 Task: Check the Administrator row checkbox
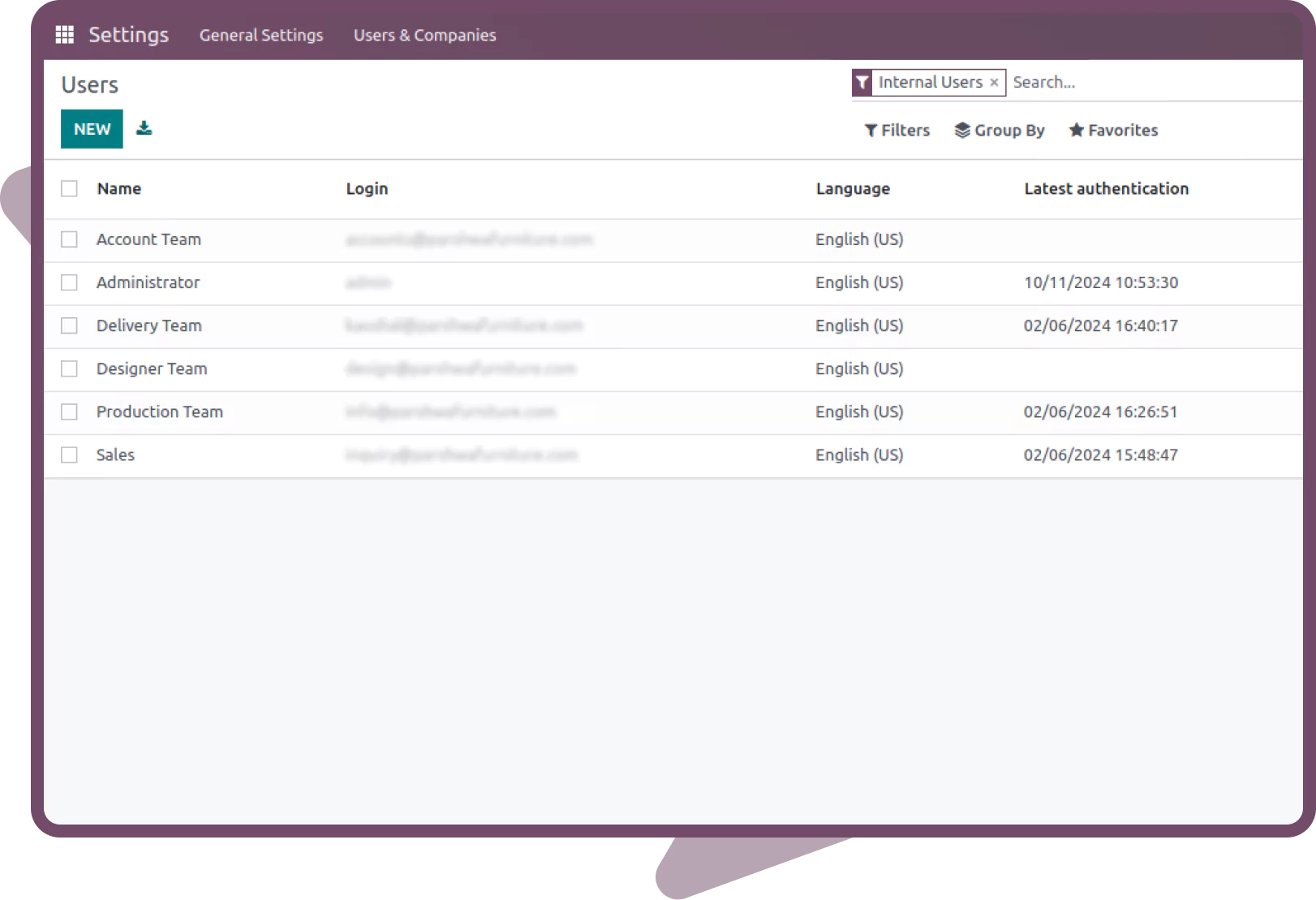(69, 282)
